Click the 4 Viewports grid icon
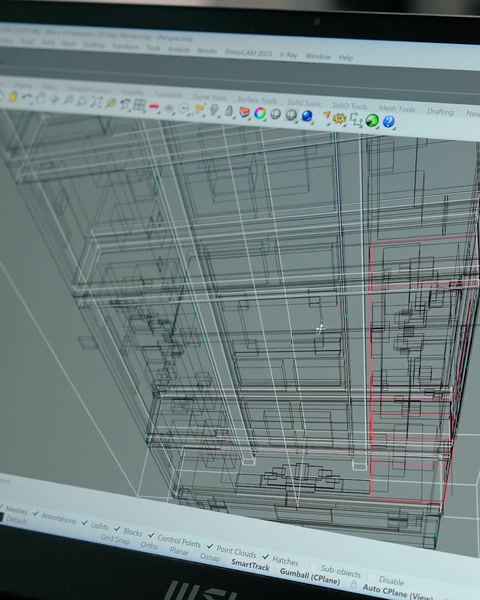This screenshot has width=480, height=600. point(139,105)
